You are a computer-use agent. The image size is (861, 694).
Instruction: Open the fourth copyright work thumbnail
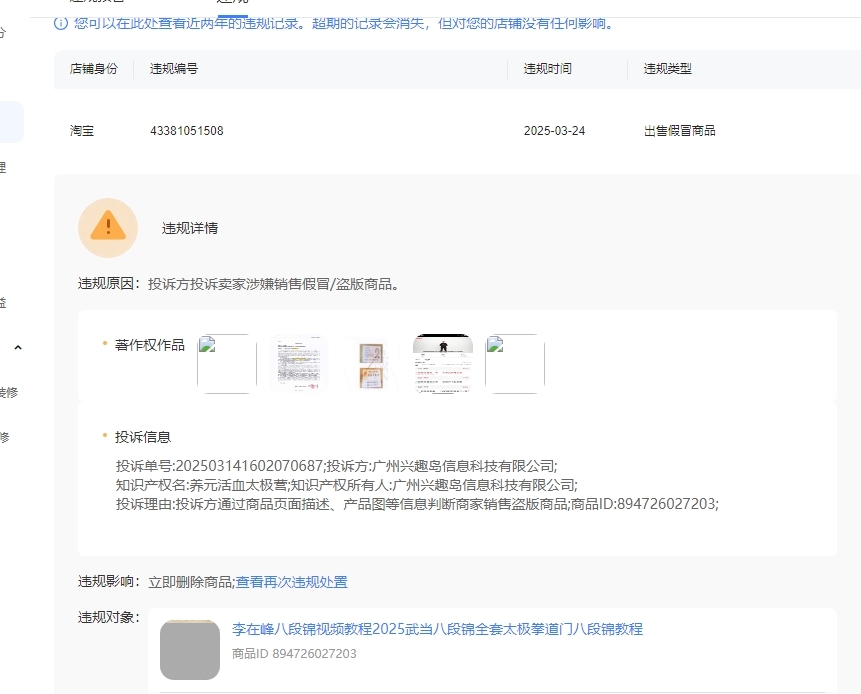(443, 364)
